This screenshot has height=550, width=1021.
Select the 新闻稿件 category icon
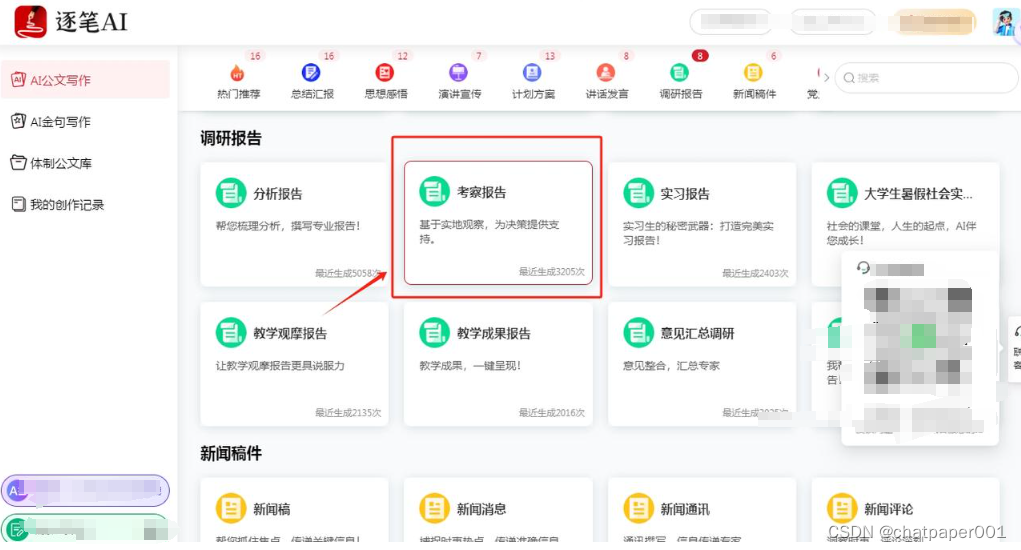[753, 73]
